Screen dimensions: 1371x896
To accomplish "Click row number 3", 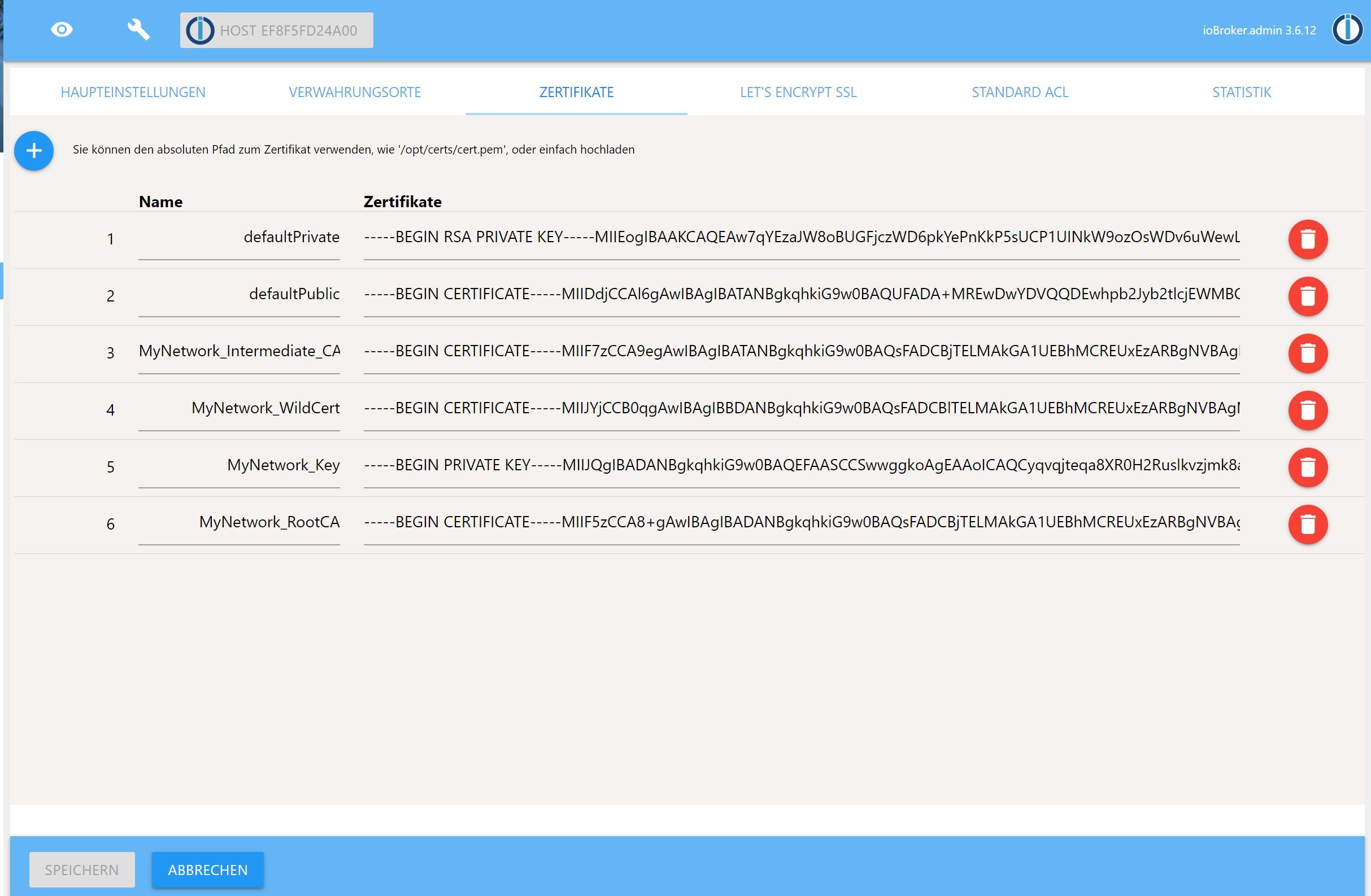I will [111, 352].
